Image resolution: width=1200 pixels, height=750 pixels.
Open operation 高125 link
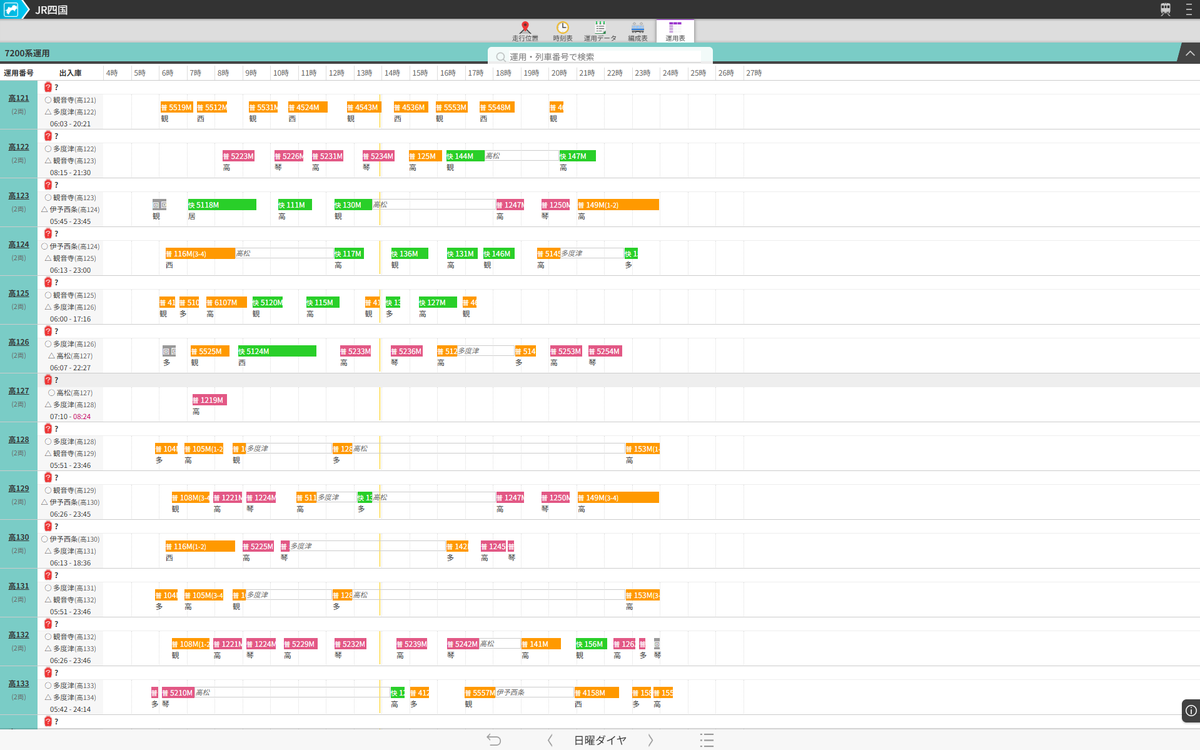click(x=19, y=294)
